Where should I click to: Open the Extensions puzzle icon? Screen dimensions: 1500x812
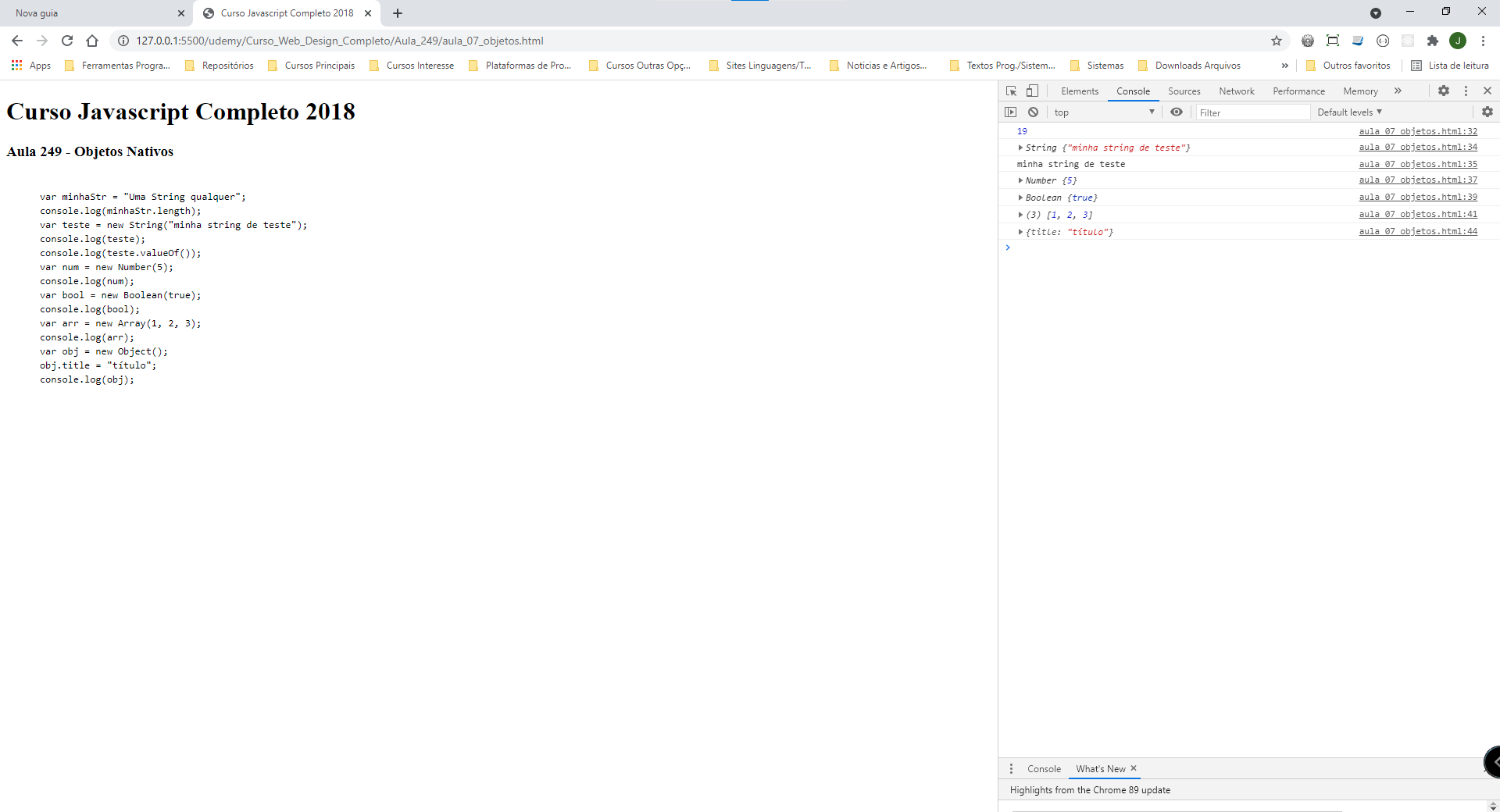coord(1433,41)
